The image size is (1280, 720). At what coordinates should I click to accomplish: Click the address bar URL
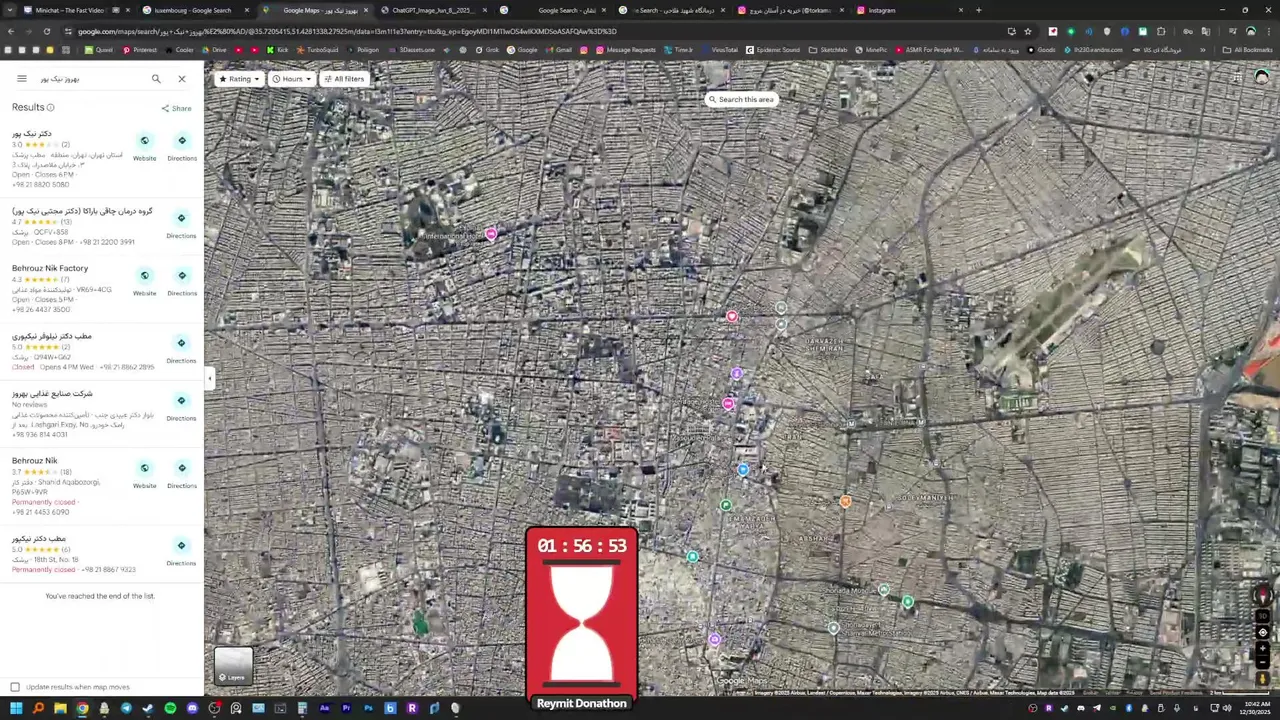pyautogui.click(x=346, y=31)
